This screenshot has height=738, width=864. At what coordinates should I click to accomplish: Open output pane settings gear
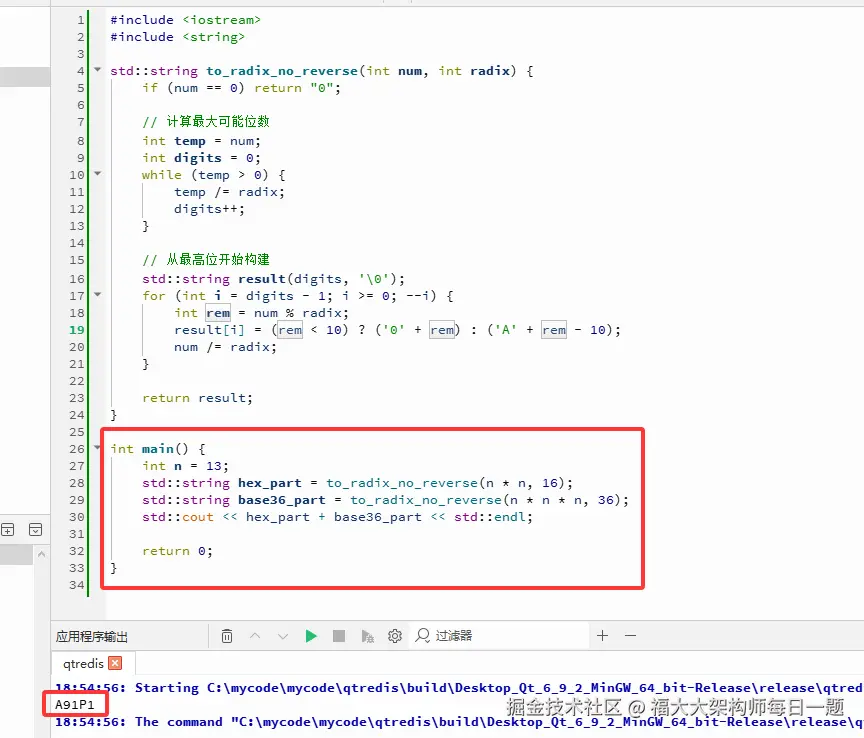(x=395, y=636)
